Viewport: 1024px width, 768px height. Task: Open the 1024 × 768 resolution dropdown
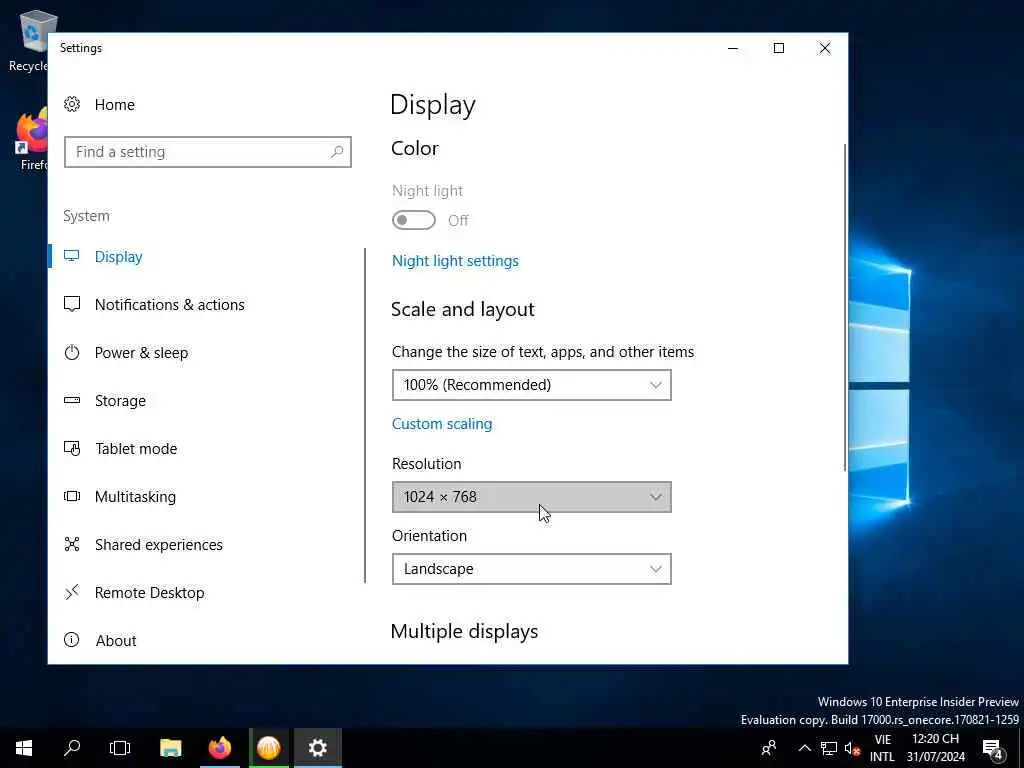pyautogui.click(x=532, y=497)
